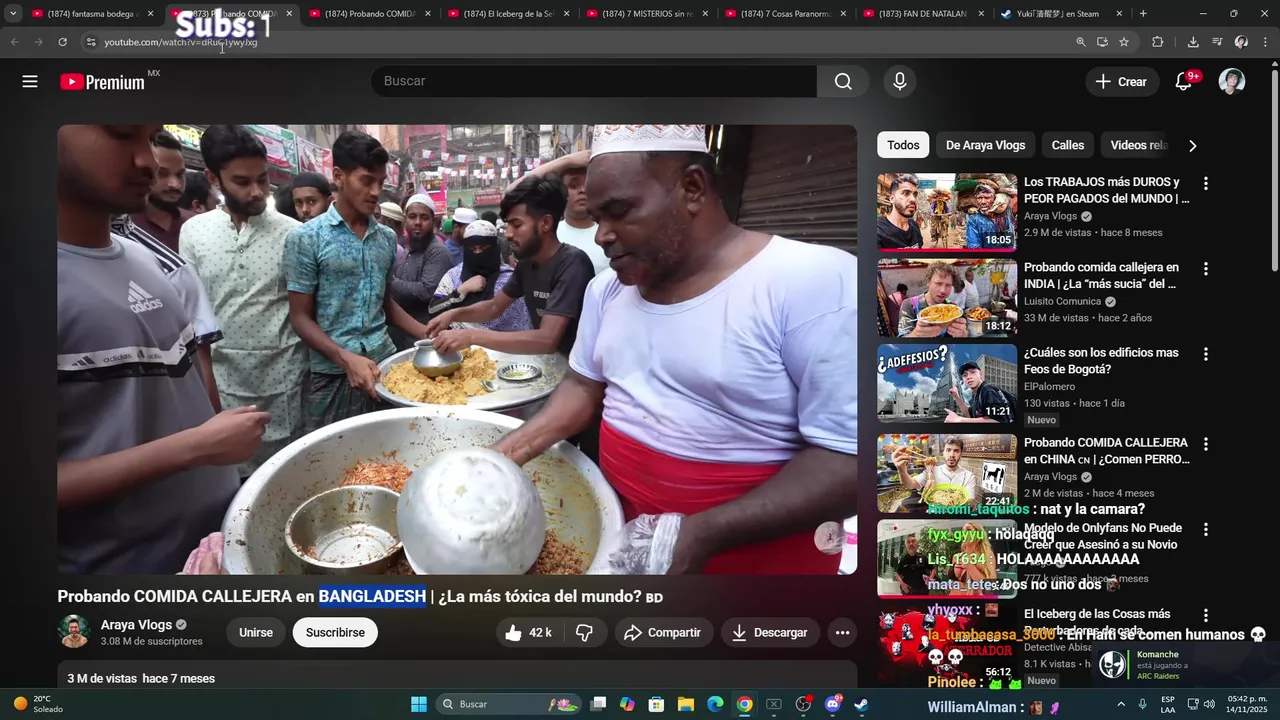1280x720 pixels.
Task: Open Chrome extensions puzzle icon
Action: 1158,42
